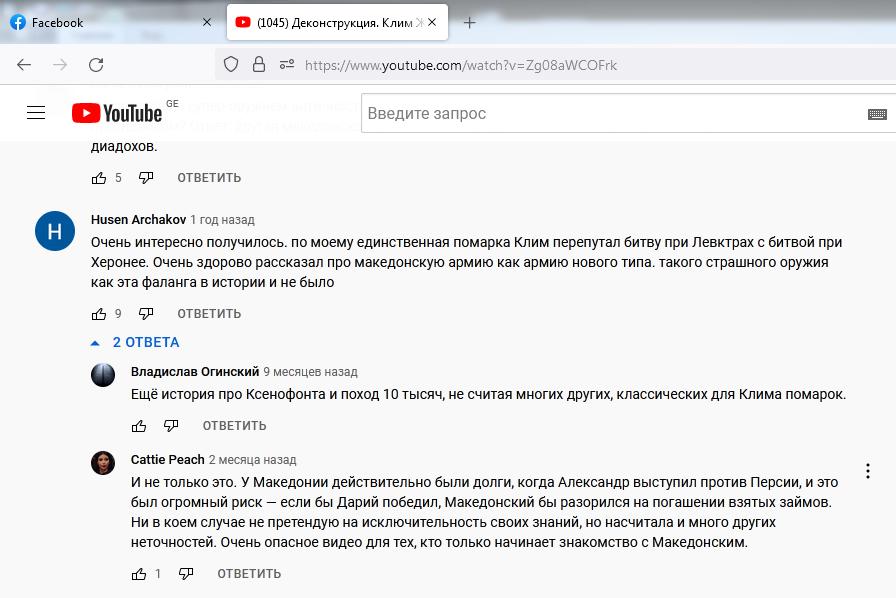Reply to the диадохов comment
Screen dimensions: 896x598
[209, 178]
